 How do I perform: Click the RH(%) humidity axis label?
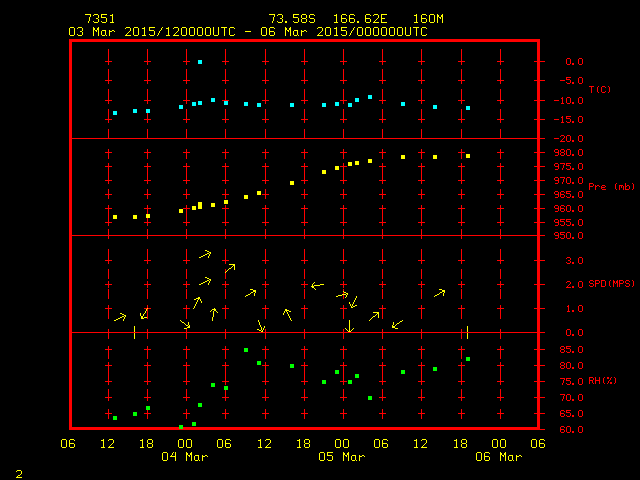(601, 381)
